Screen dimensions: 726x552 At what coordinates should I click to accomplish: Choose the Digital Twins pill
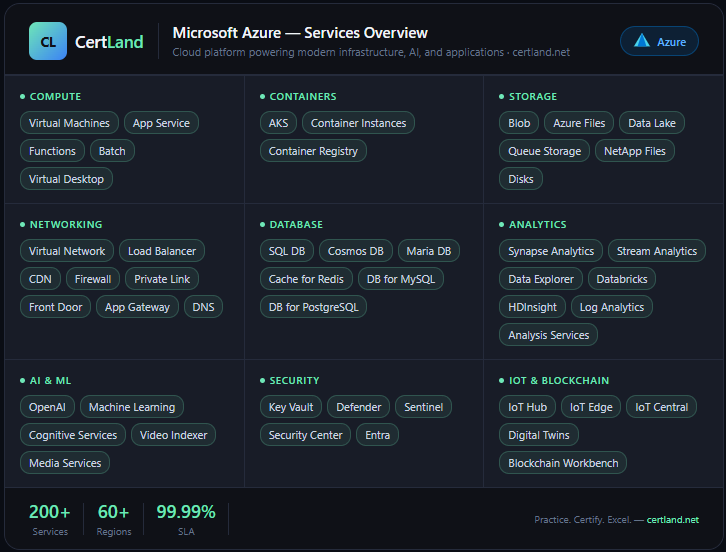(x=539, y=435)
